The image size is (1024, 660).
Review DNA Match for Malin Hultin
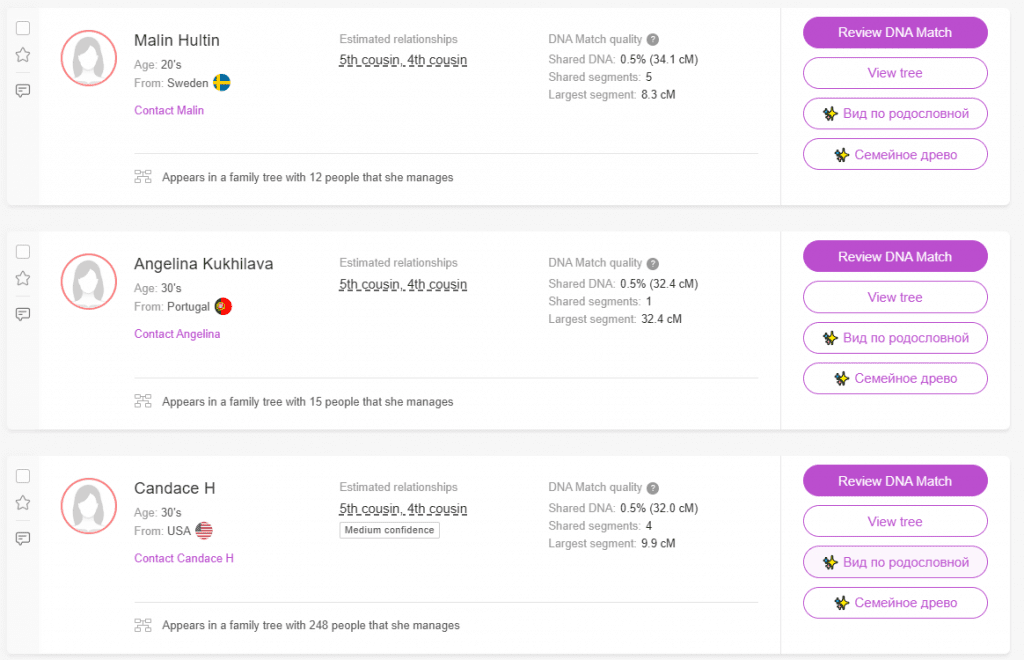pyautogui.click(x=895, y=33)
